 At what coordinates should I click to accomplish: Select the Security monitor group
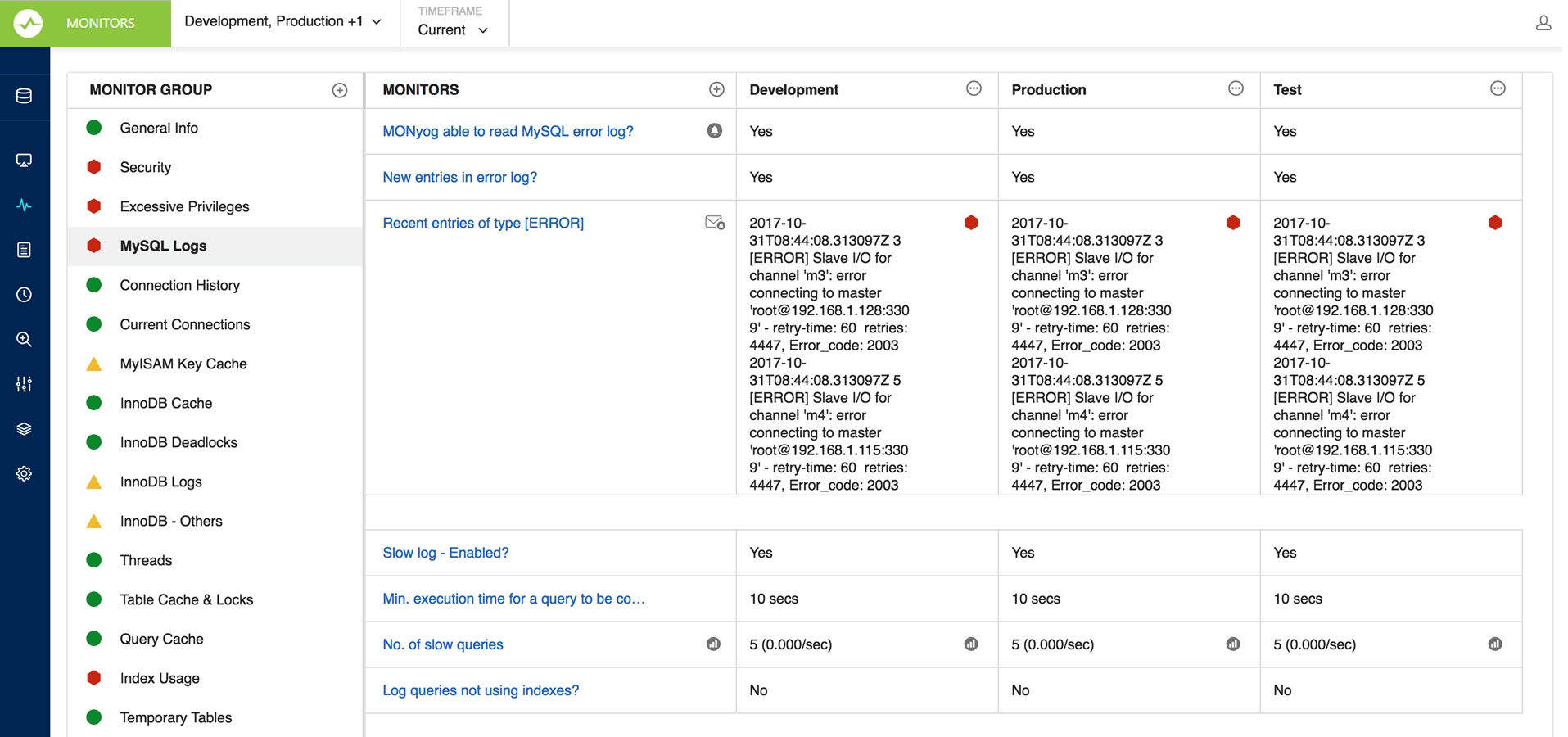coord(146,167)
